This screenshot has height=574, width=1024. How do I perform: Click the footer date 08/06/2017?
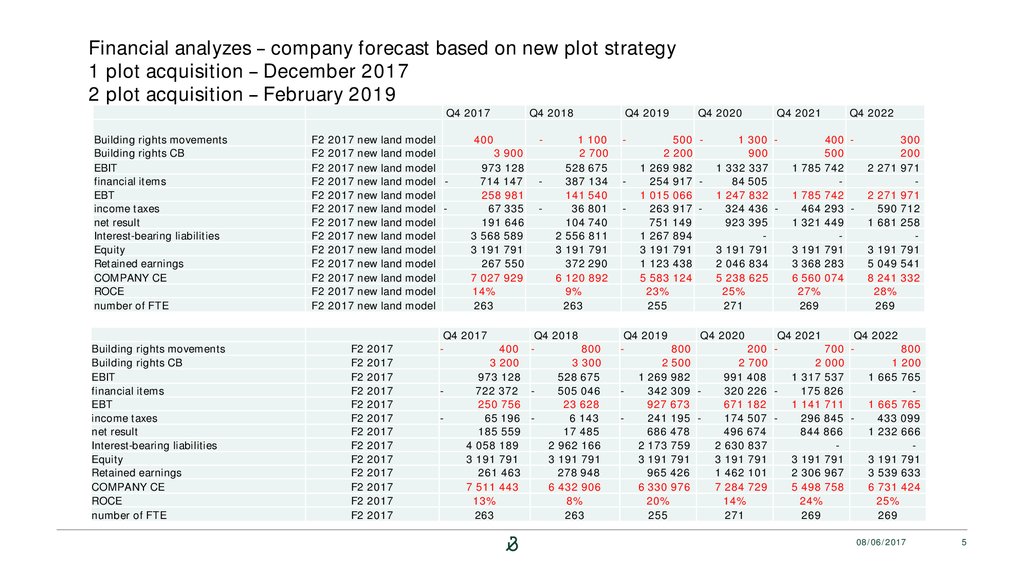pos(880,542)
